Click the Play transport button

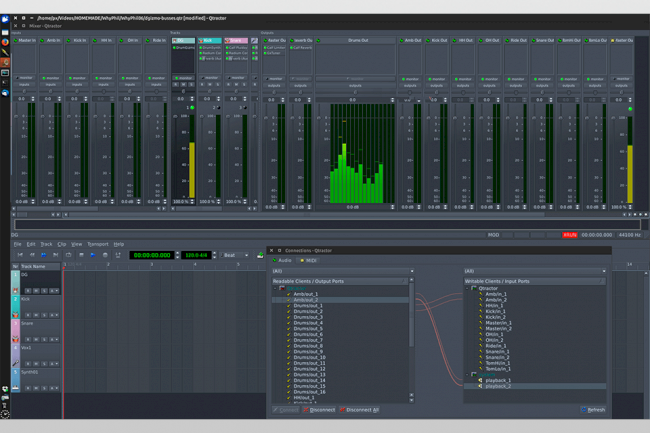point(93,255)
